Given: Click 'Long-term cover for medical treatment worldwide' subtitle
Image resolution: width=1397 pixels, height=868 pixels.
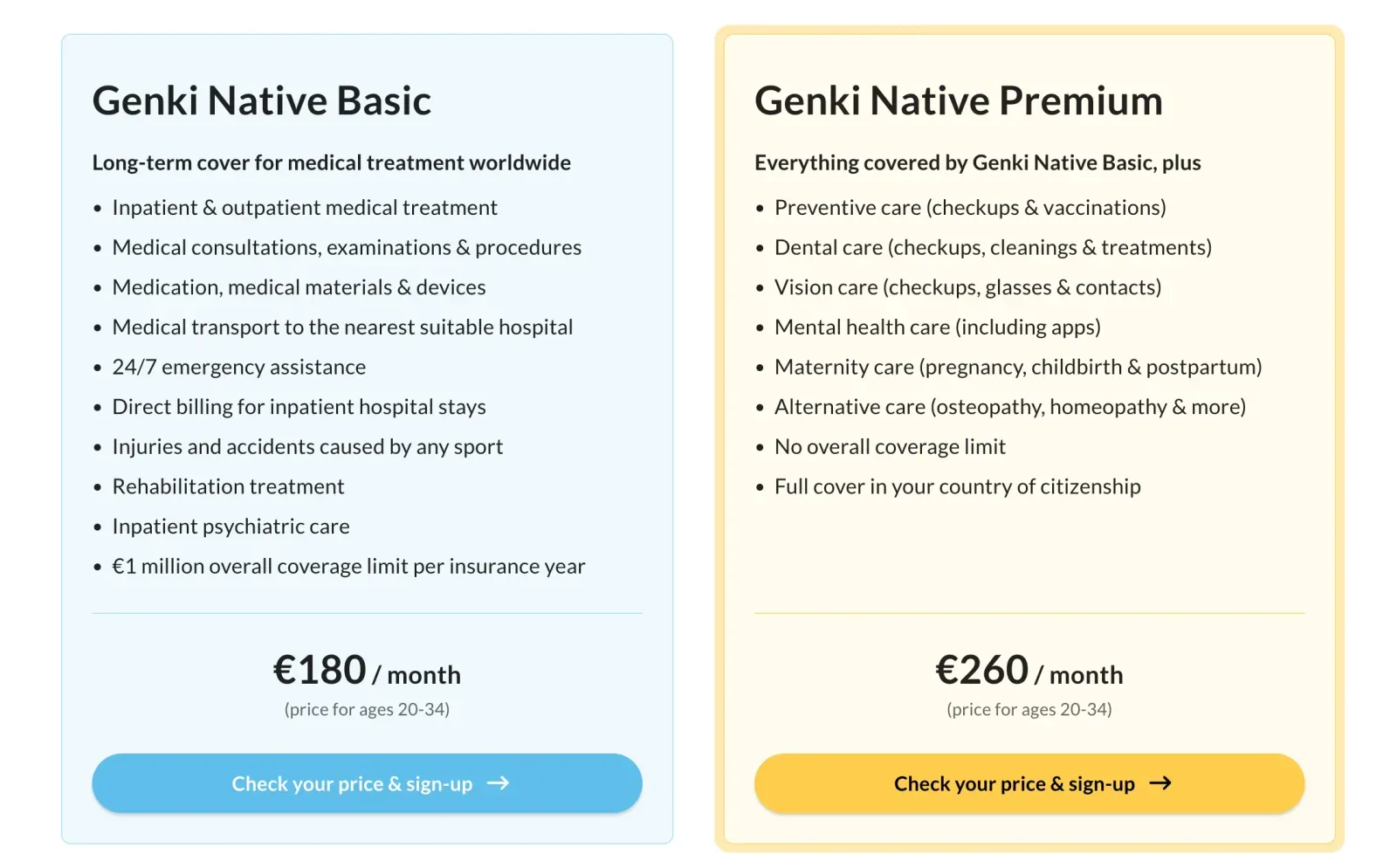Looking at the screenshot, I should click(x=332, y=162).
